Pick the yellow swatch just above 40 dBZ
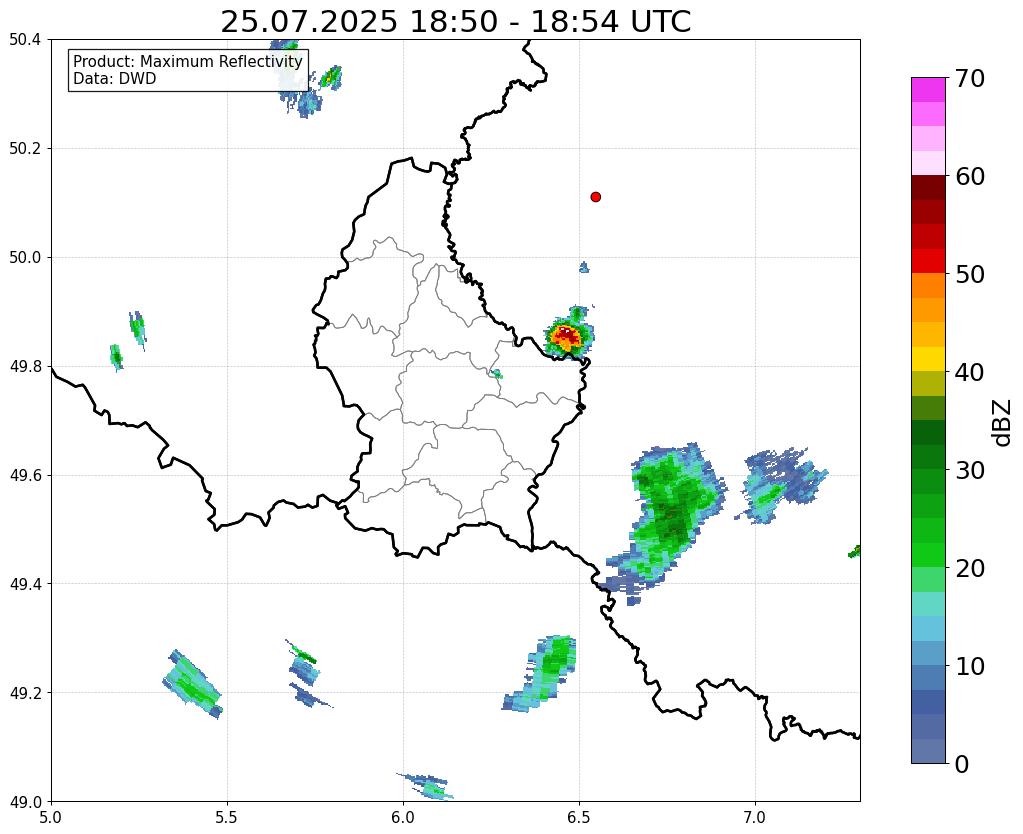Image resolution: width=1023 pixels, height=834 pixels. click(928, 359)
